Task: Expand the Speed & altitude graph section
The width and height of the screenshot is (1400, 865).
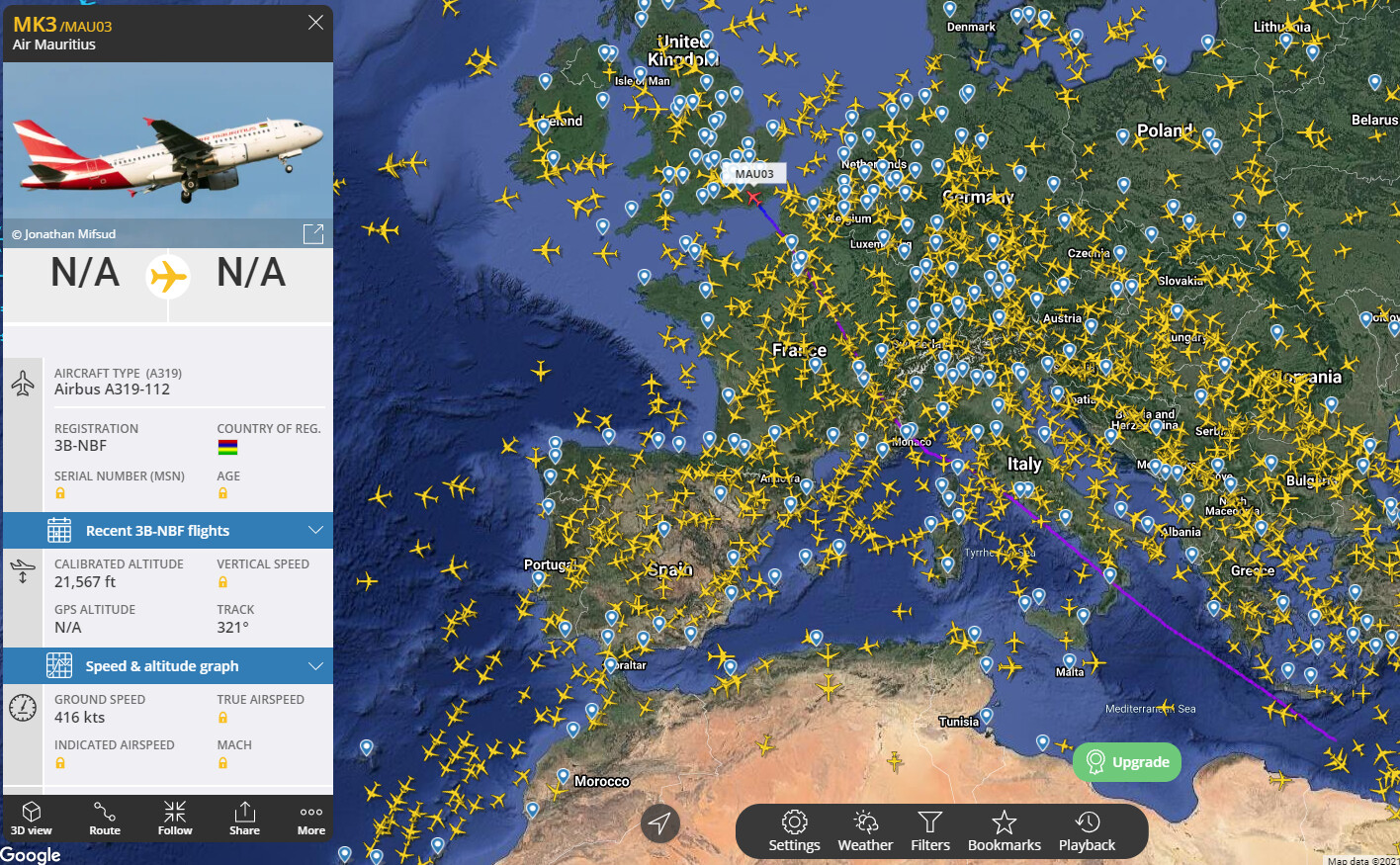Action: 168,666
